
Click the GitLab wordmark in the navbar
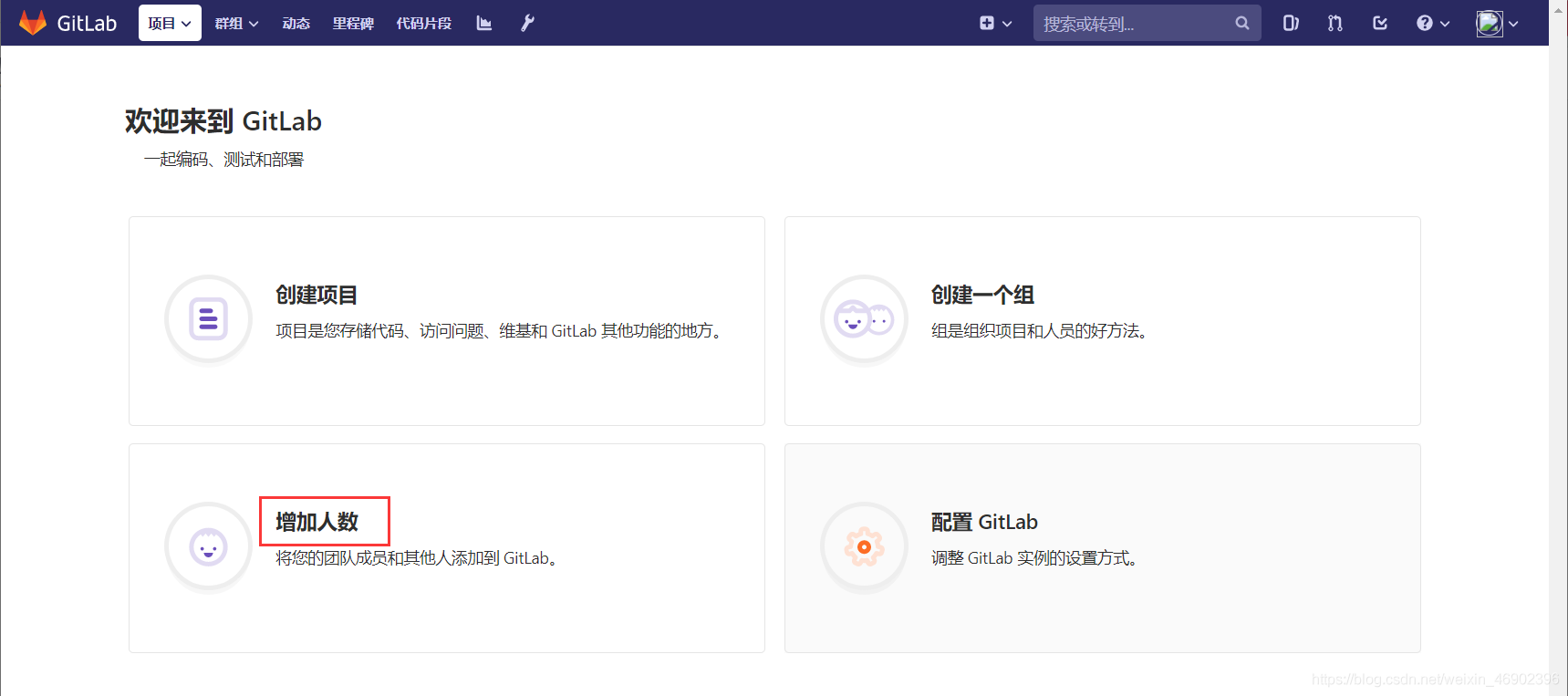tap(87, 23)
